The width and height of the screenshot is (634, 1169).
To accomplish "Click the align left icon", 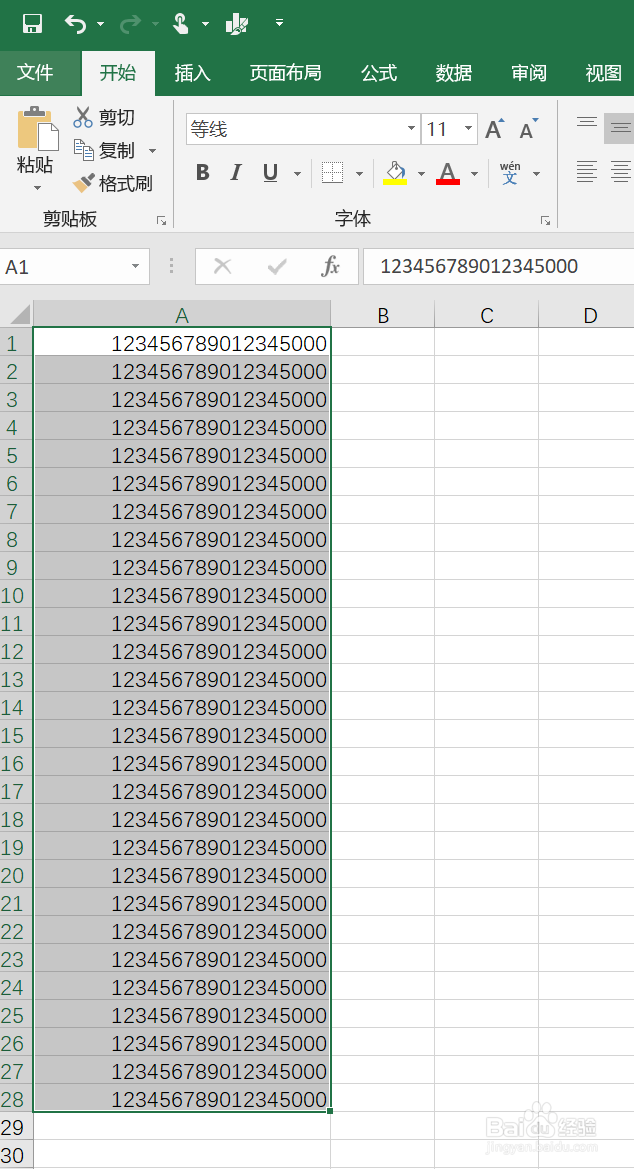I will pos(587,171).
